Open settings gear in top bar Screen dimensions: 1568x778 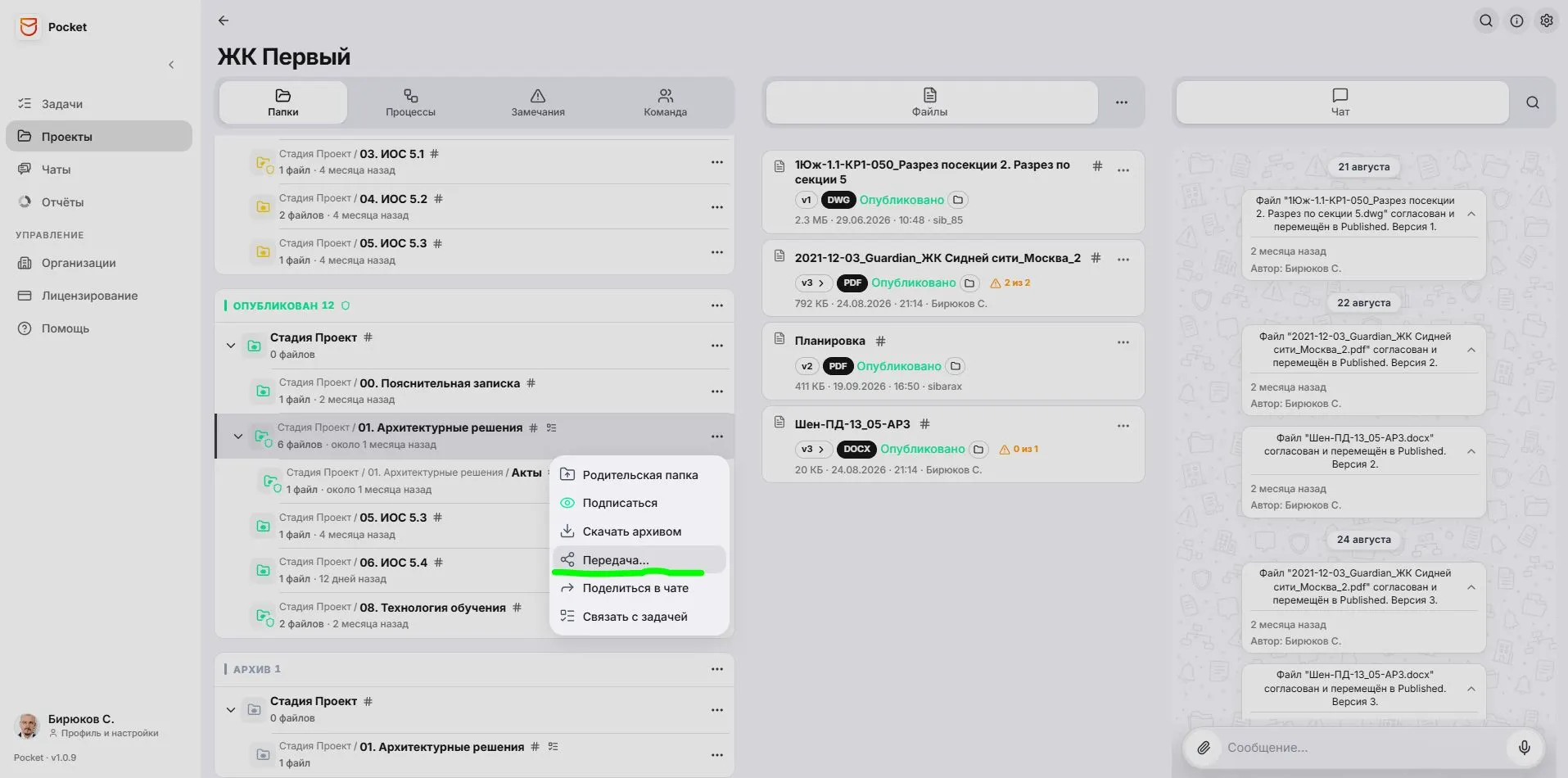coord(1547,21)
